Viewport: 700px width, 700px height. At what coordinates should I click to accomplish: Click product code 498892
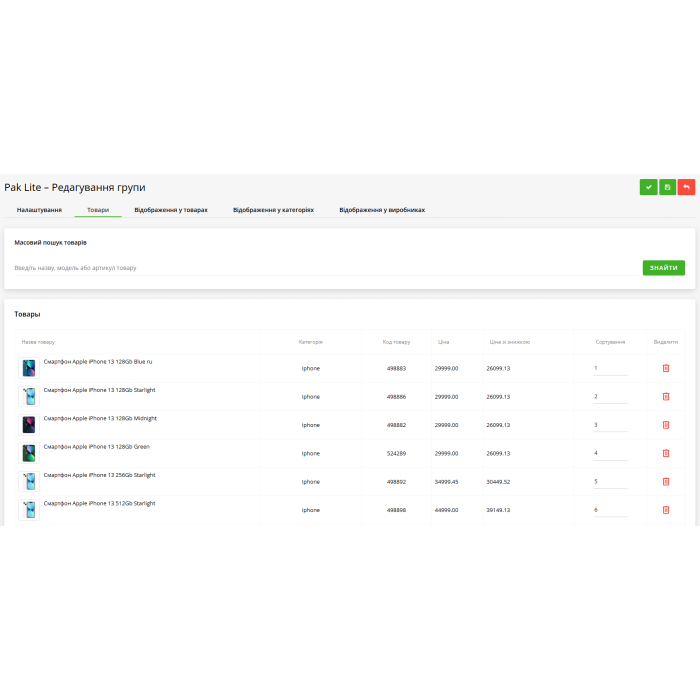(x=396, y=482)
